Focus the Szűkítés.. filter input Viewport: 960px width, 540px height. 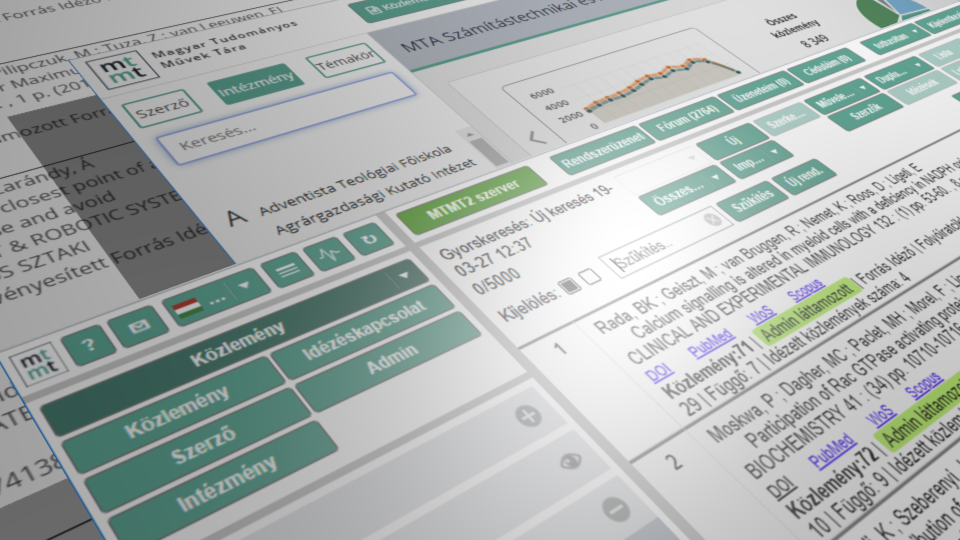coord(666,244)
